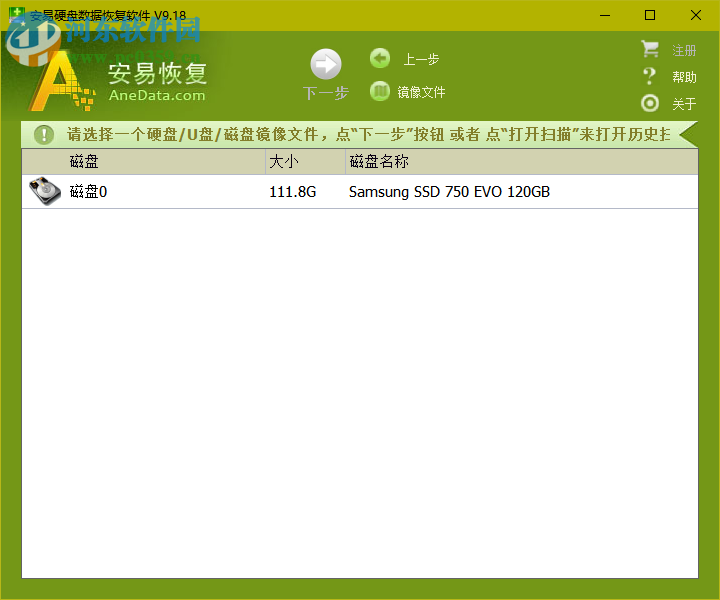Close the 安易硬盘数据恢复软件 window

pyautogui.click(x=696, y=15)
